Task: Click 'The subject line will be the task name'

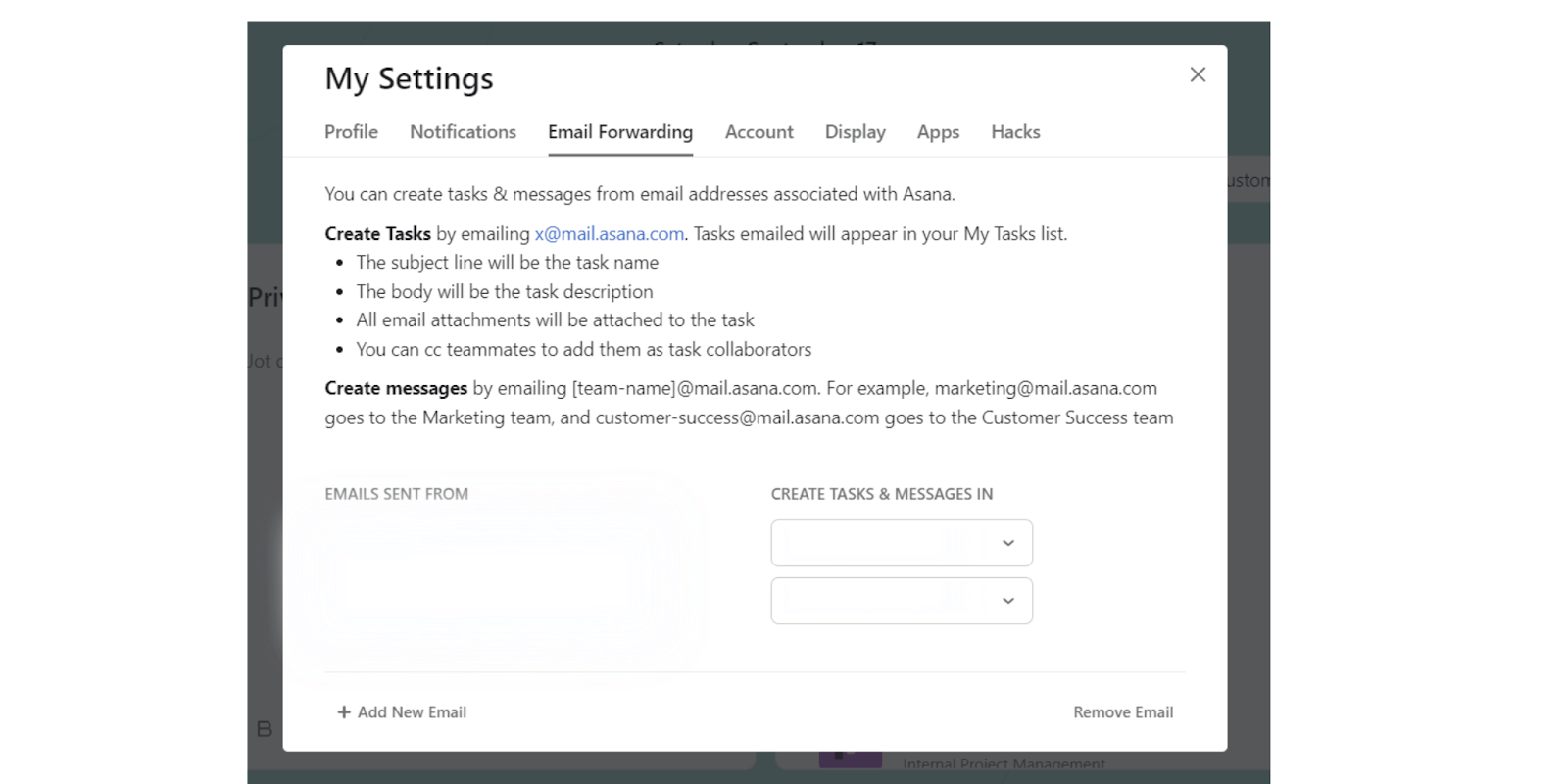Action: [x=508, y=263]
